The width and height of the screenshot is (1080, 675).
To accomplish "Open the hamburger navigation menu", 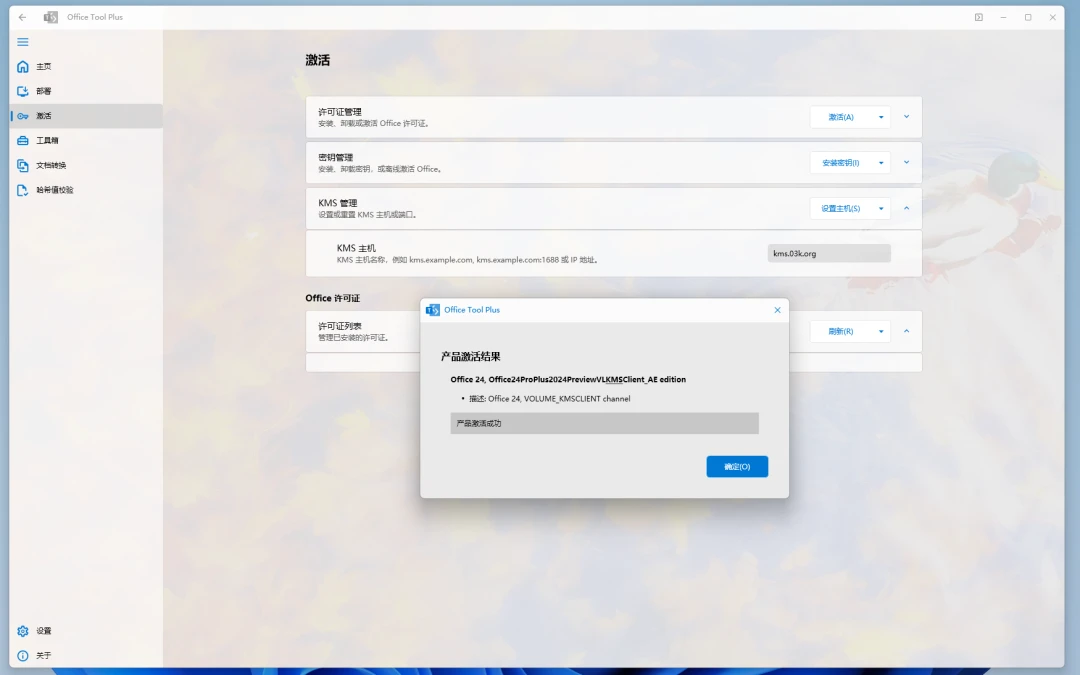I will (23, 42).
